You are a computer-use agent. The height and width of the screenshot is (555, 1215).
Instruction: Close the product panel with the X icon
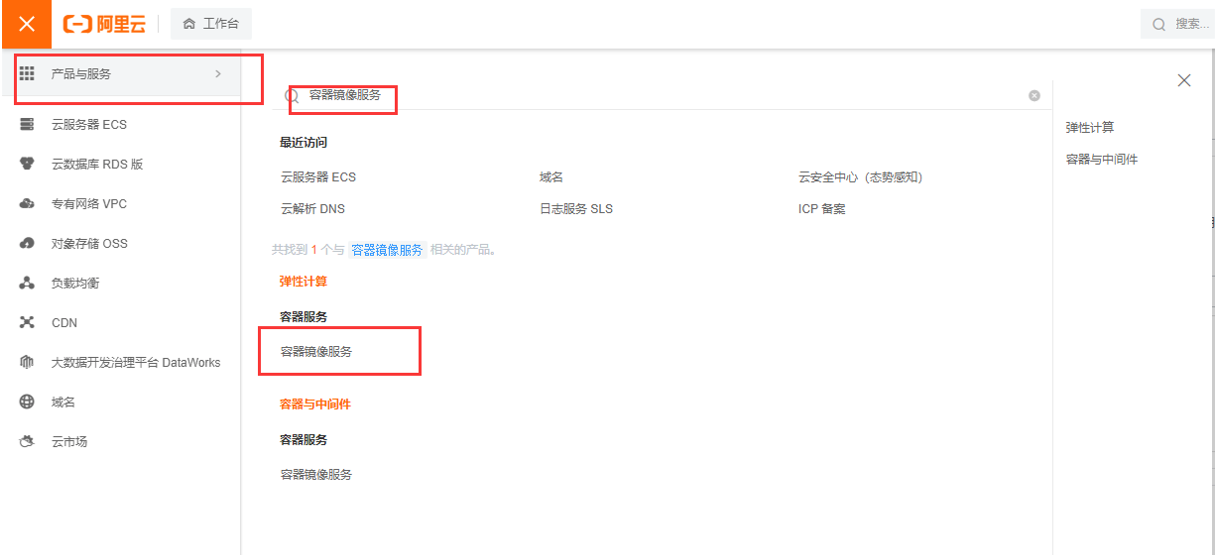click(1184, 81)
